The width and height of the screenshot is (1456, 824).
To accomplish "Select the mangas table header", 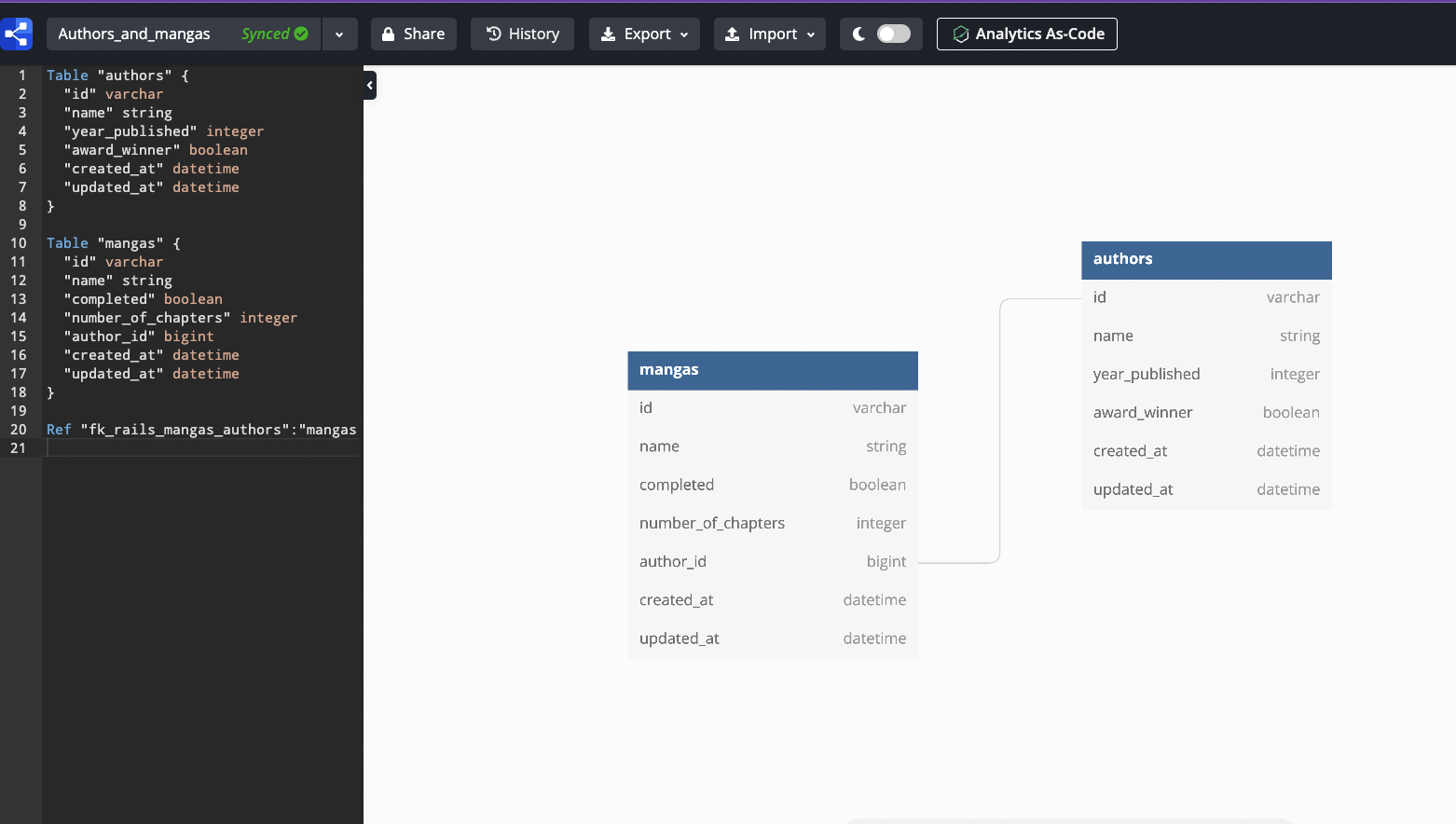I will (x=772, y=370).
